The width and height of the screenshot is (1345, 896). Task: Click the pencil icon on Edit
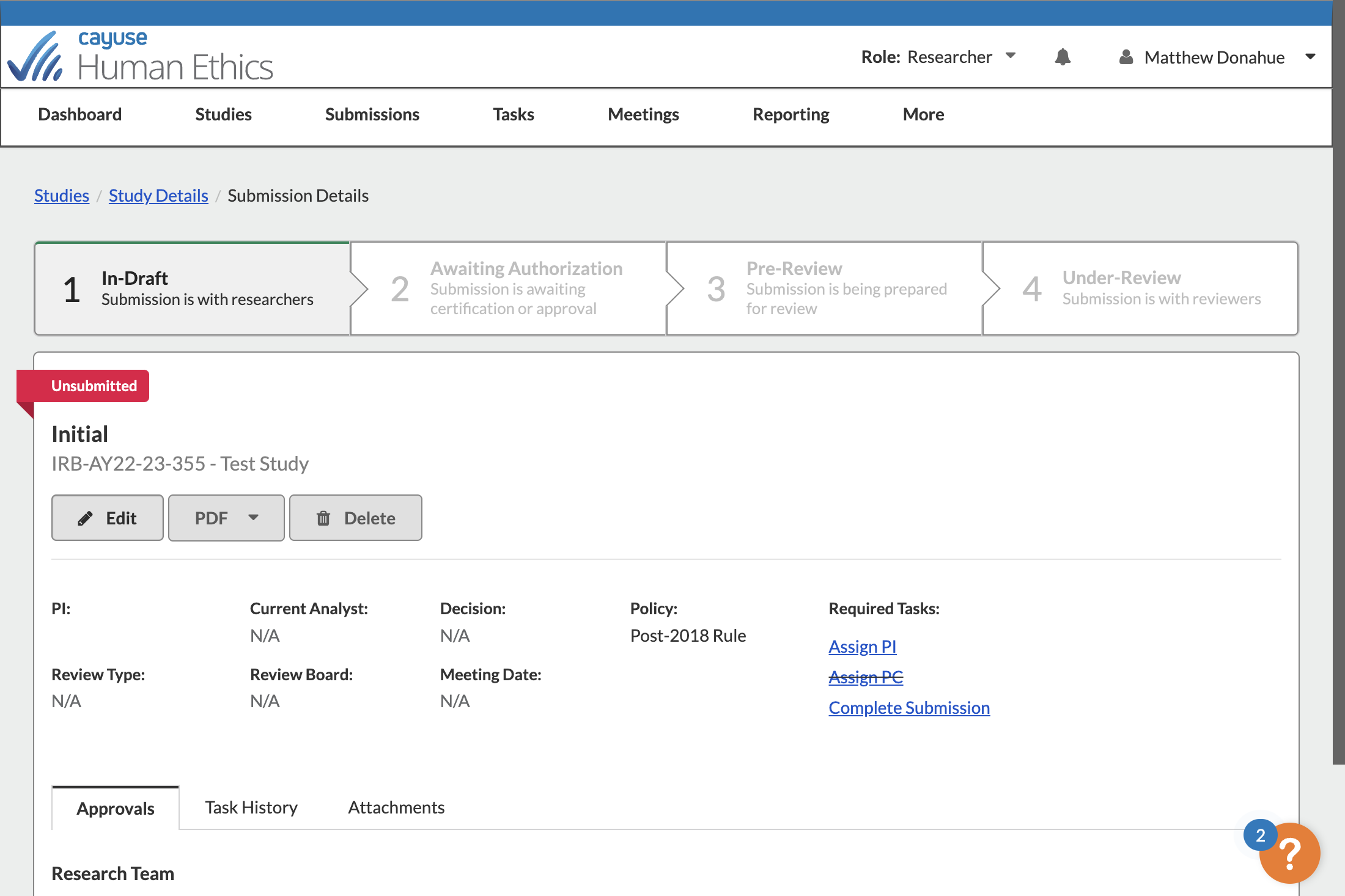pos(85,518)
